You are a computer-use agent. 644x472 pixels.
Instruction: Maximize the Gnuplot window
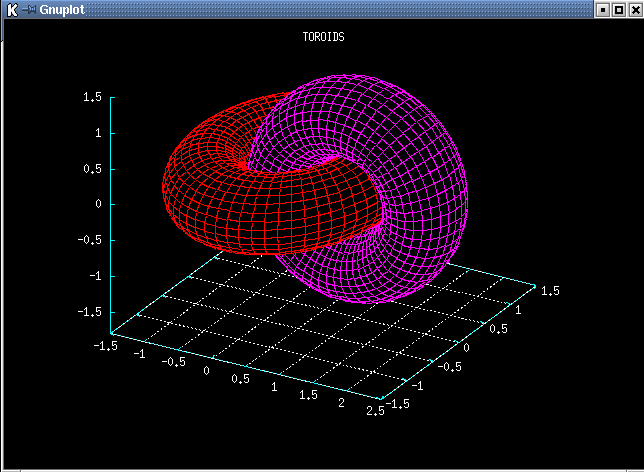pos(619,9)
